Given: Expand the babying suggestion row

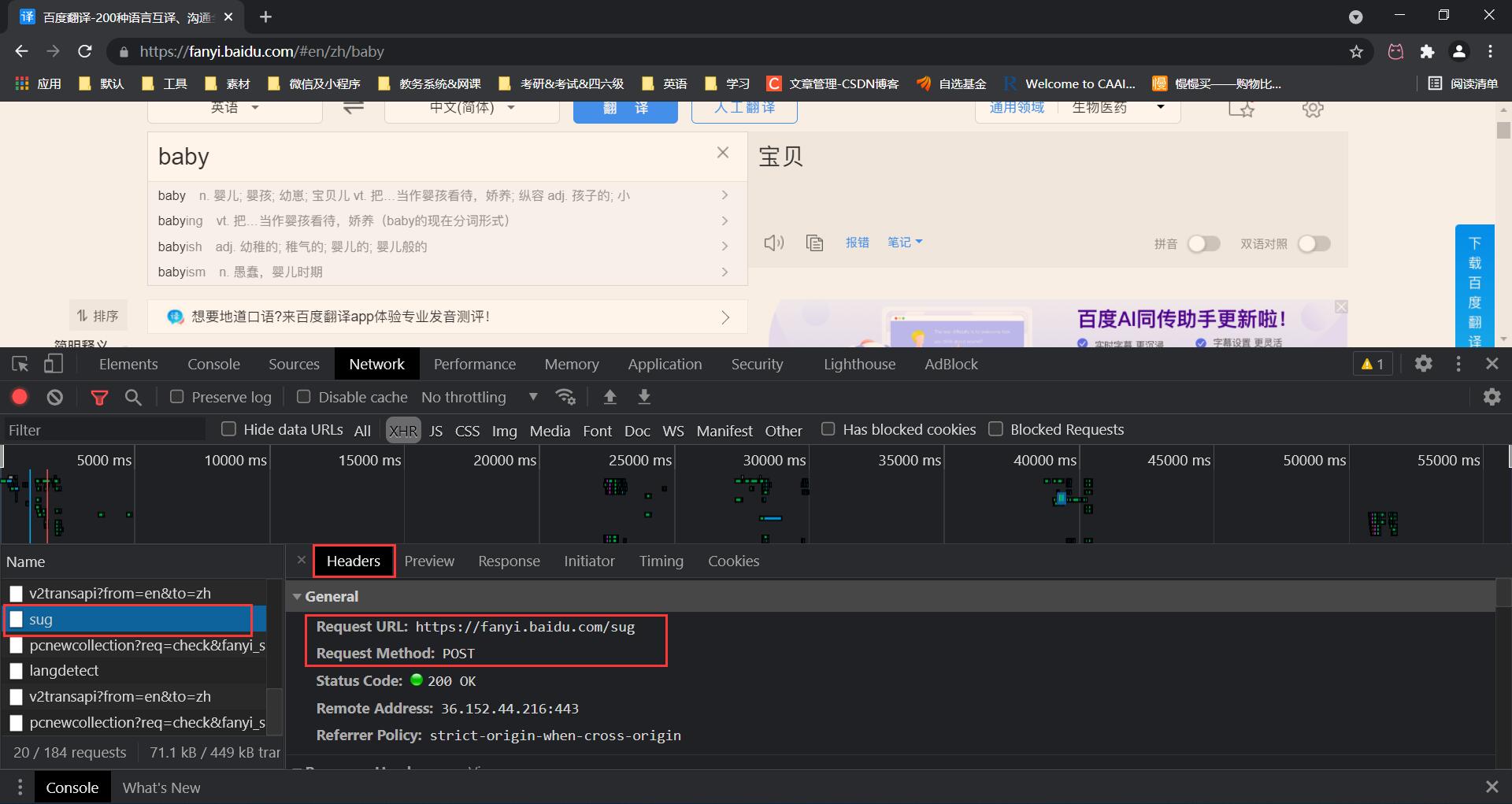Looking at the screenshot, I should 447,220.
